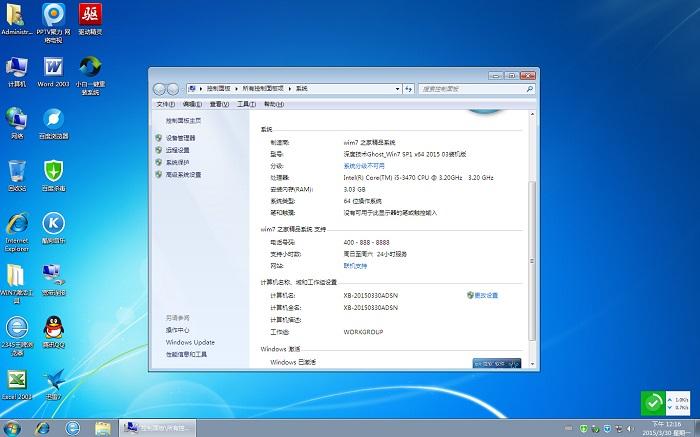Go to 控制面板主页
The width and height of the screenshot is (700, 437).
point(183,120)
